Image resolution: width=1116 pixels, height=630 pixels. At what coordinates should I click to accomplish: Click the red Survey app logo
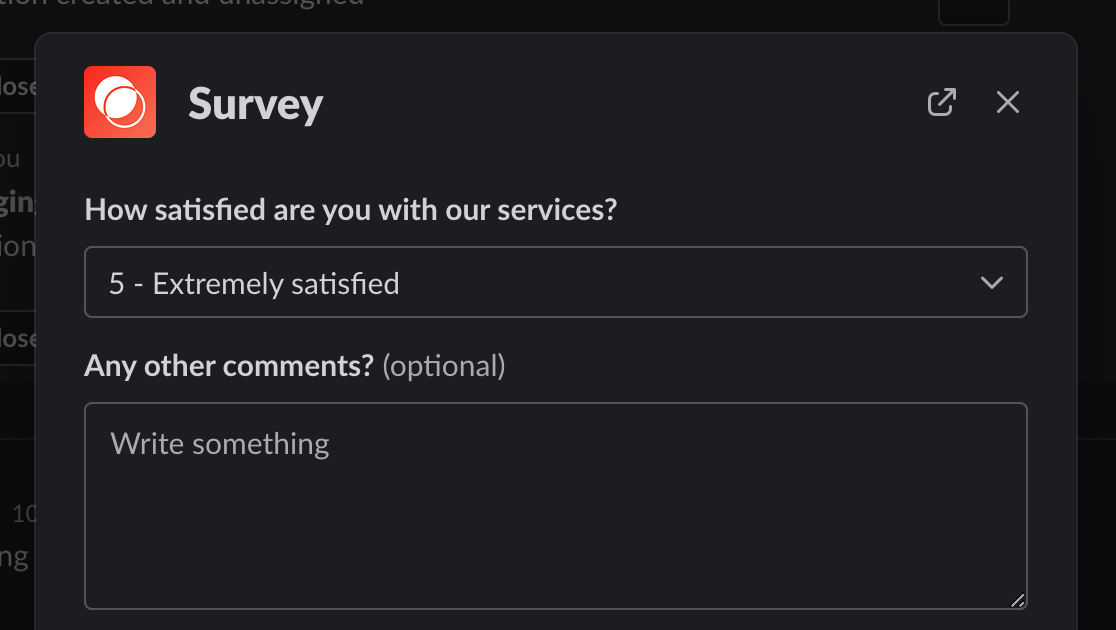click(120, 102)
